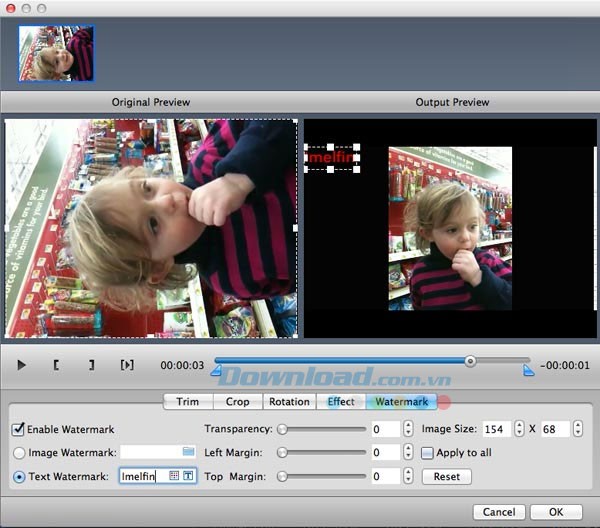Click the right trim marker on timeline
Viewport: 600px width, 528px height.
528,371
